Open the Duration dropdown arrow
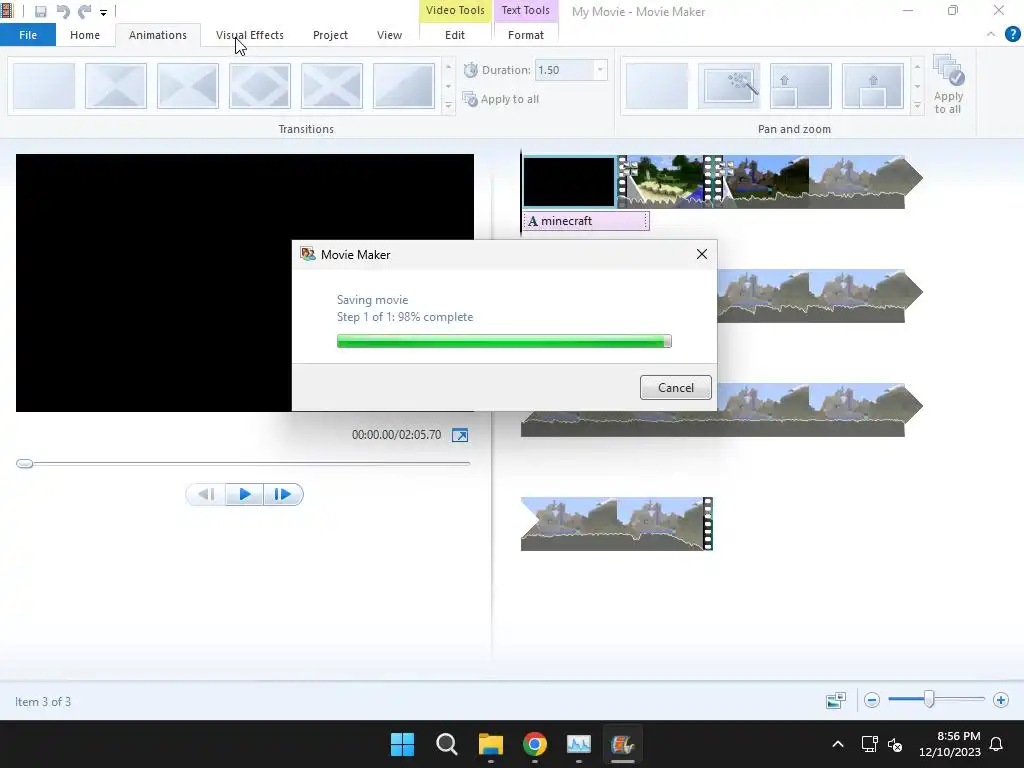This screenshot has width=1024, height=768. coord(600,70)
